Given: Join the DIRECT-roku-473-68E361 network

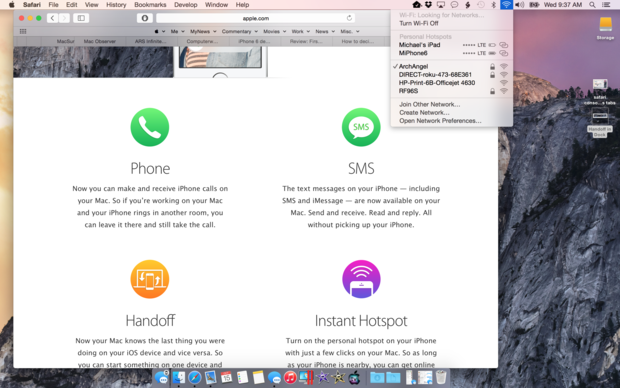Looking at the screenshot, I should point(452,75).
